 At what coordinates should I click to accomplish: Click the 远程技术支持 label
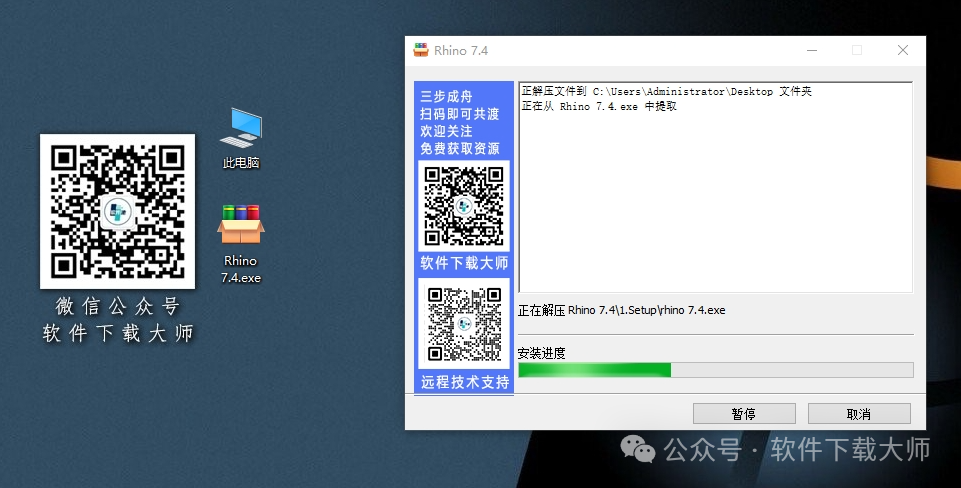[x=465, y=382]
